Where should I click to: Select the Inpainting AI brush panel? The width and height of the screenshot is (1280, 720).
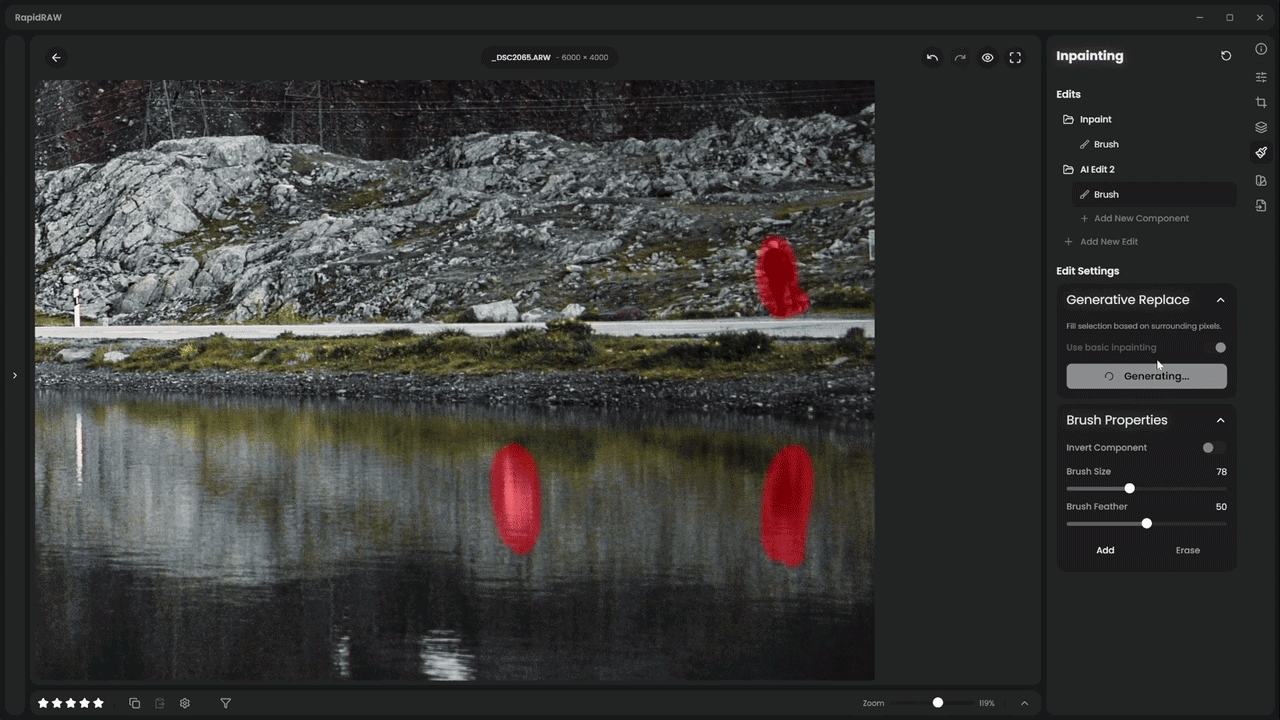(1261, 153)
